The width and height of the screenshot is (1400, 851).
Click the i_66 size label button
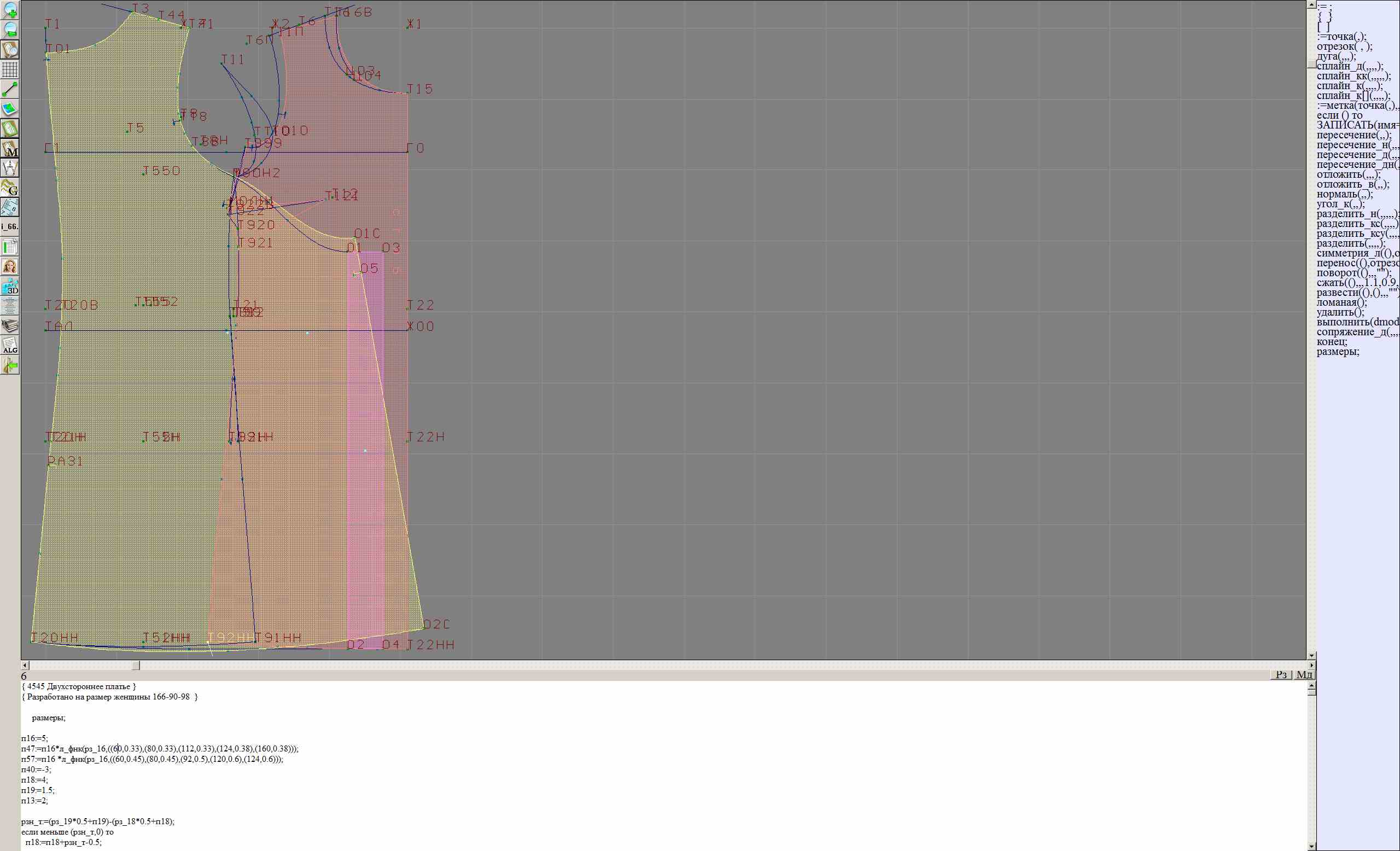tap(10, 226)
